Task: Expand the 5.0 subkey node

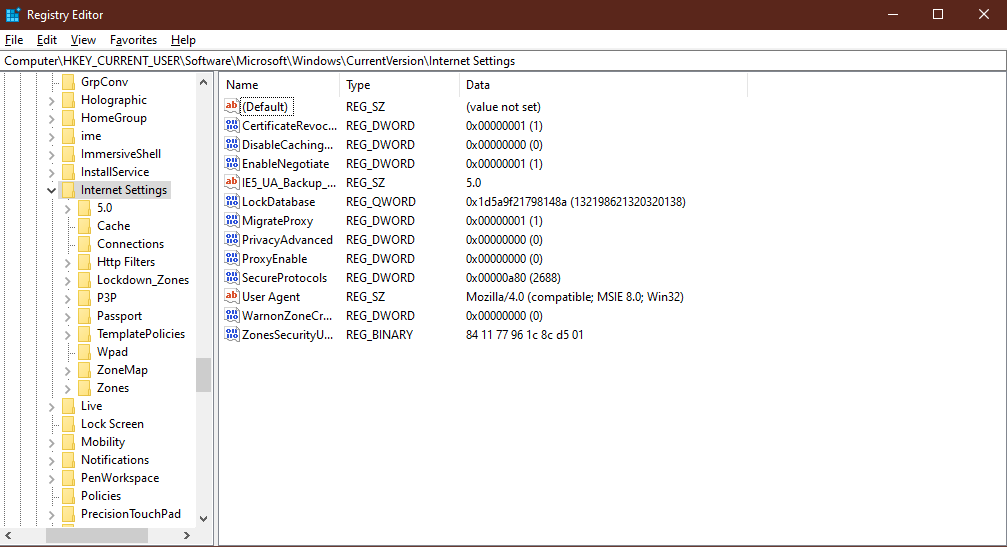Action: (67, 208)
